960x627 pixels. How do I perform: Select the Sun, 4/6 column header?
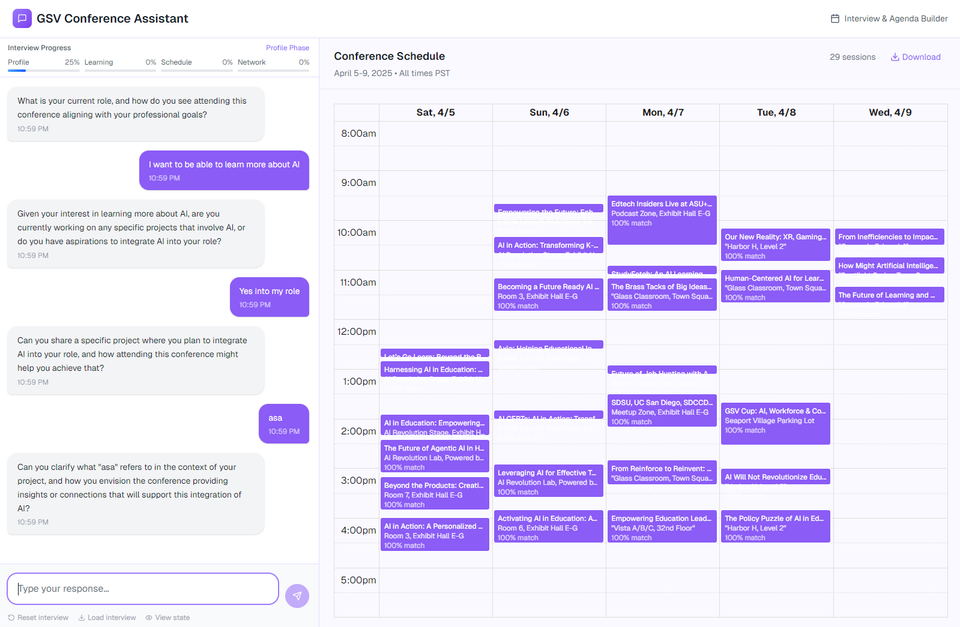549,113
